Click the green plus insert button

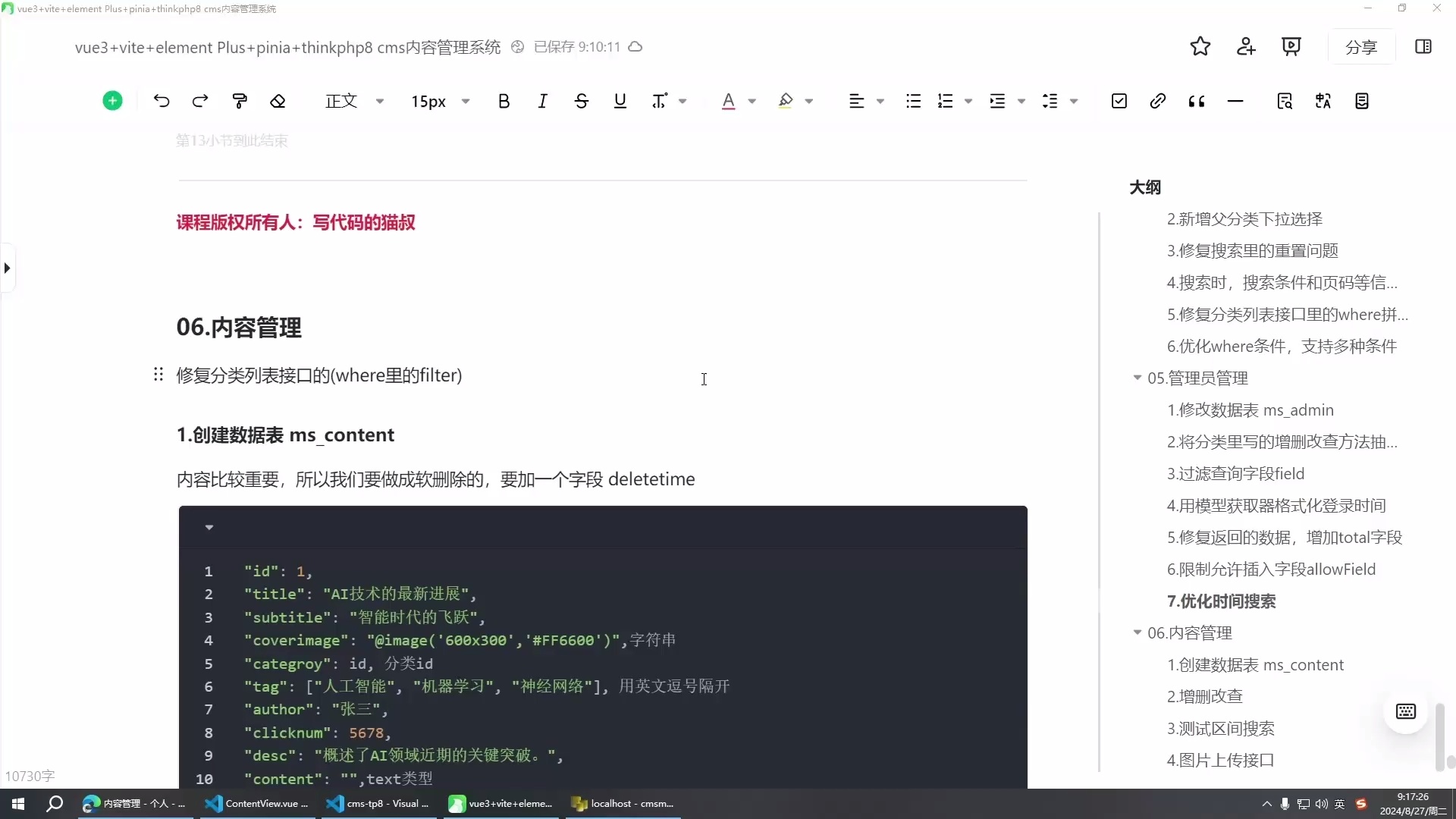[x=112, y=100]
